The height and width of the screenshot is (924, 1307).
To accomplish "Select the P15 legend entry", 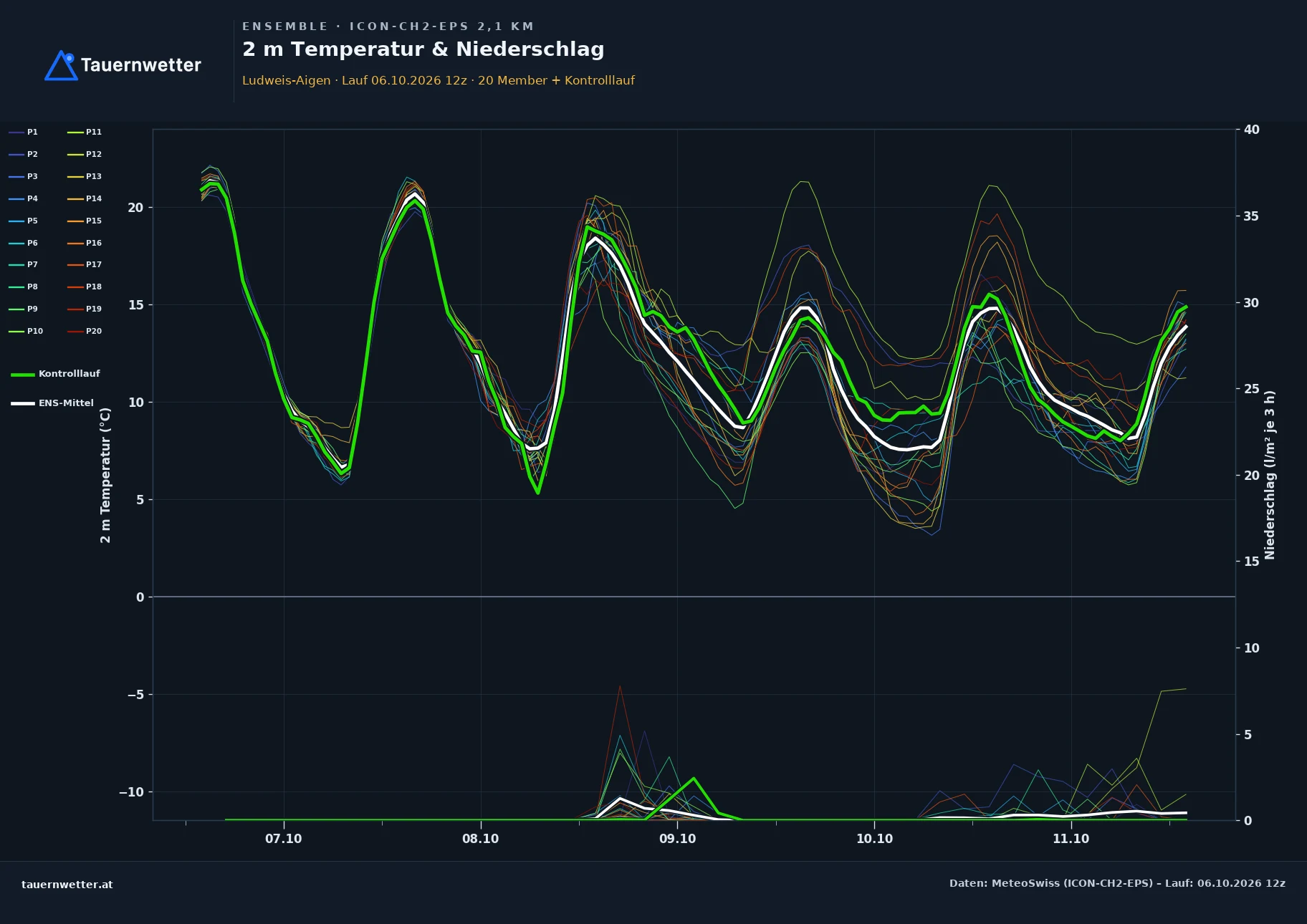I will 85,221.
